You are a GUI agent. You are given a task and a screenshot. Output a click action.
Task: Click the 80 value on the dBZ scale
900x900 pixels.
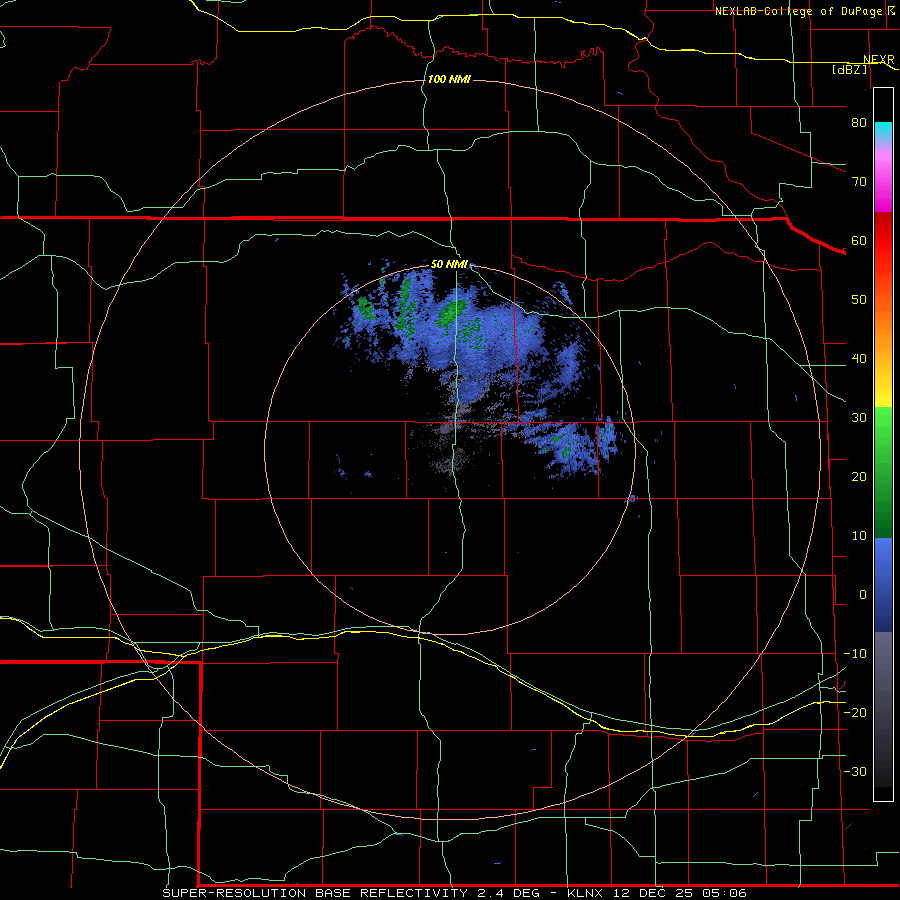(x=859, y=123)
